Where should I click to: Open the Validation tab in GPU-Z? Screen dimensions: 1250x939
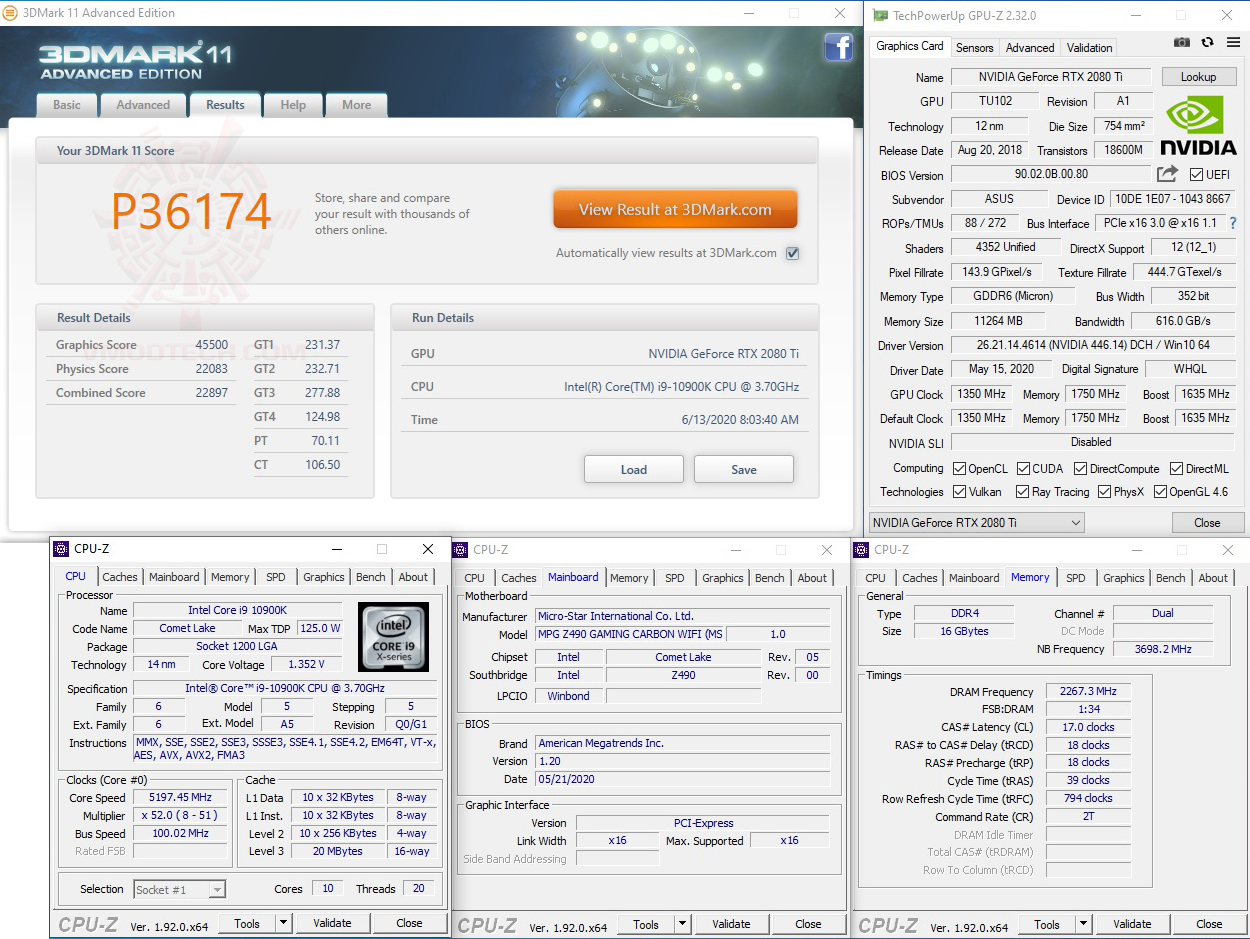pos(1089,47)
